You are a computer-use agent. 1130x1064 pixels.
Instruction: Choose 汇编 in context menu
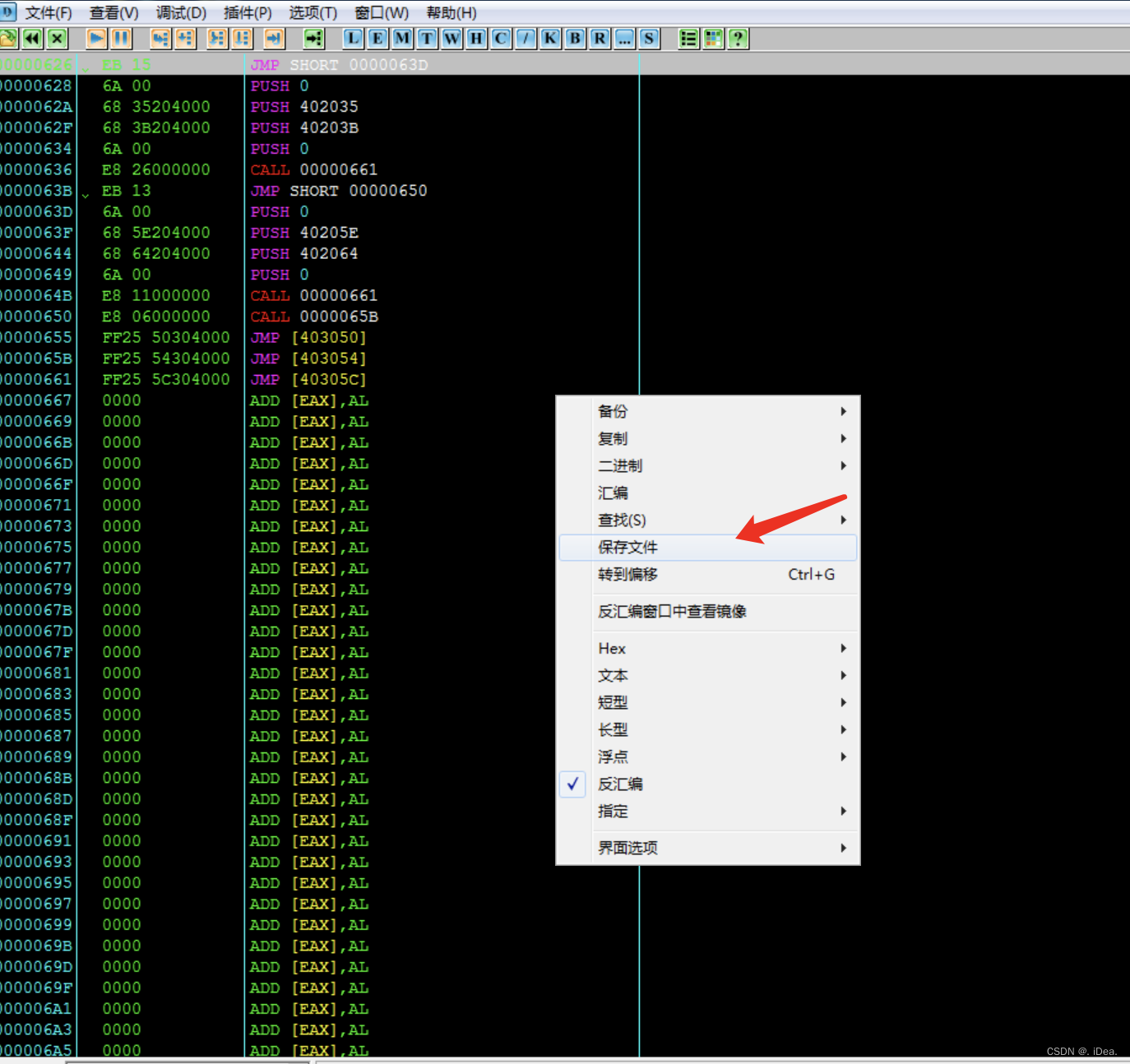[x=708, y=493]
